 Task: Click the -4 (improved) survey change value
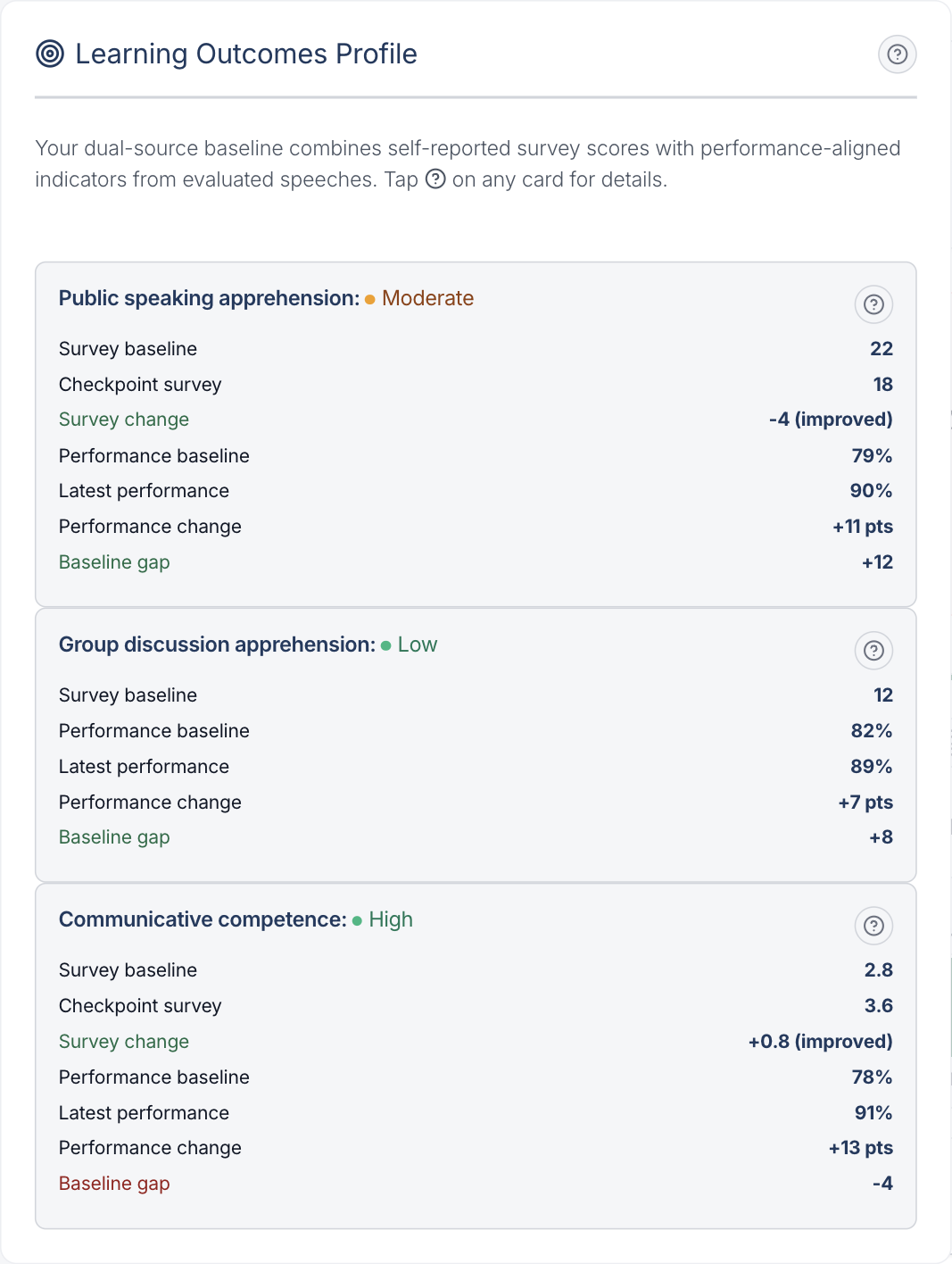coord(831,420)
